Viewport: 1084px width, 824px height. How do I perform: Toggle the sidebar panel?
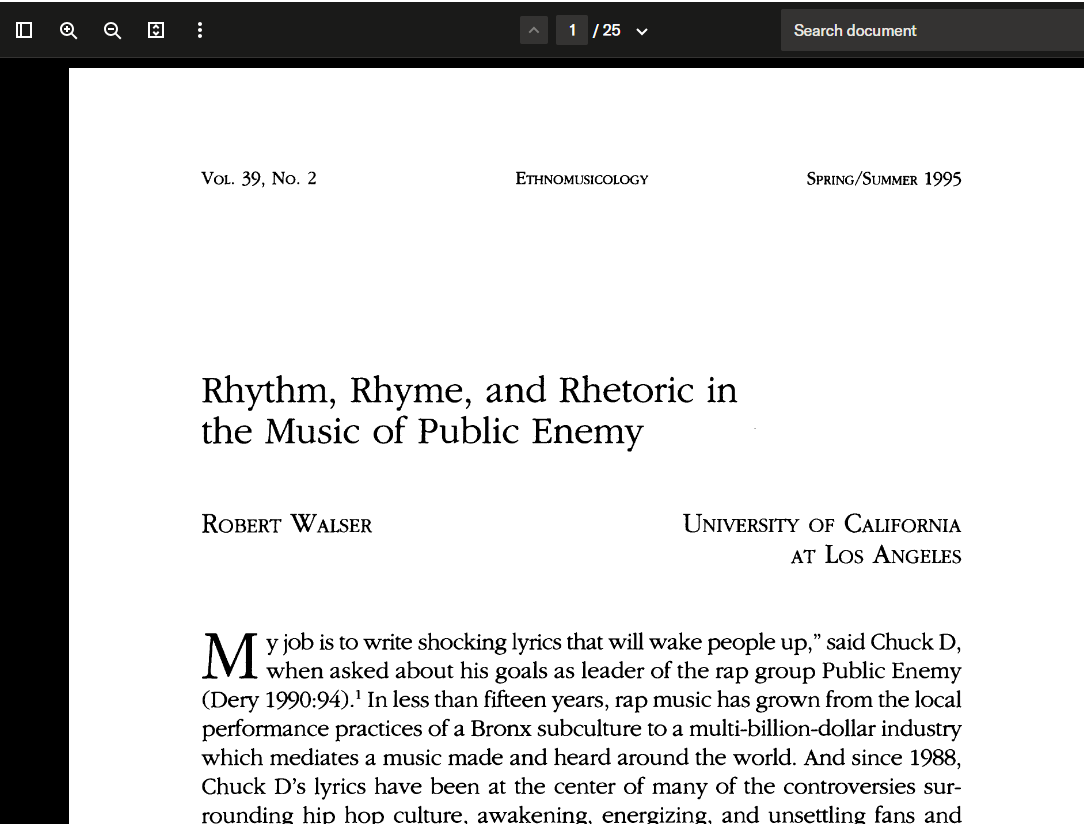(24, 30)
